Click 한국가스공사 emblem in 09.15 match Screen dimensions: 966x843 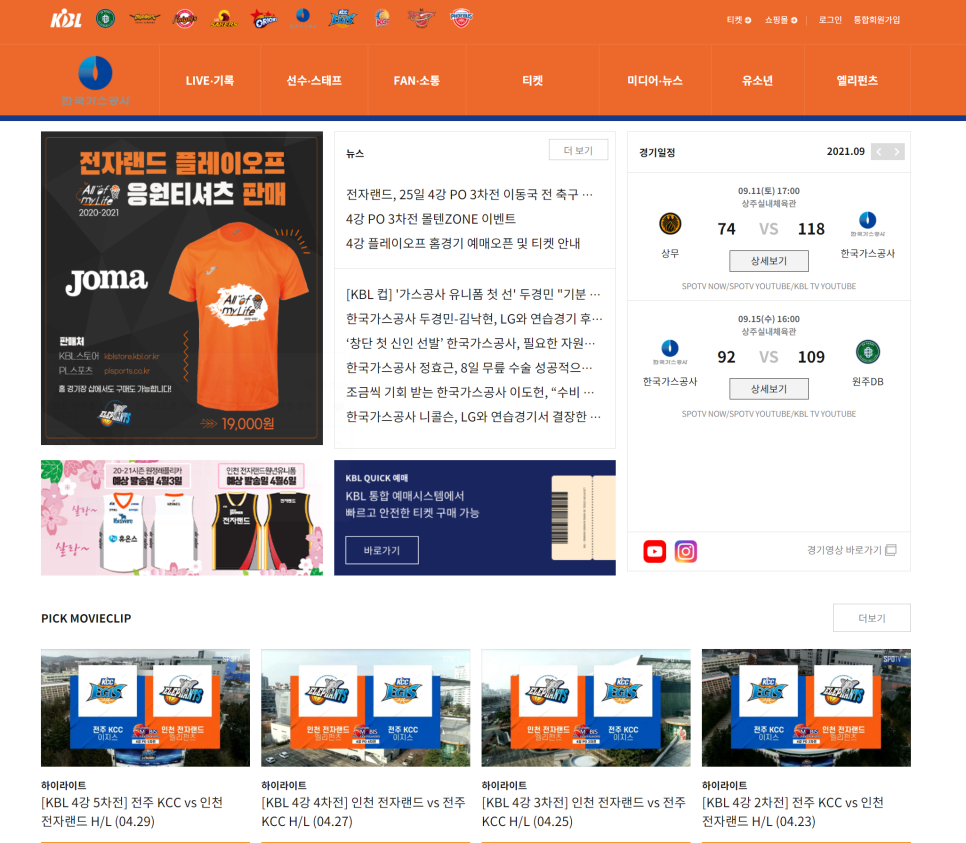tap(670, 352)
